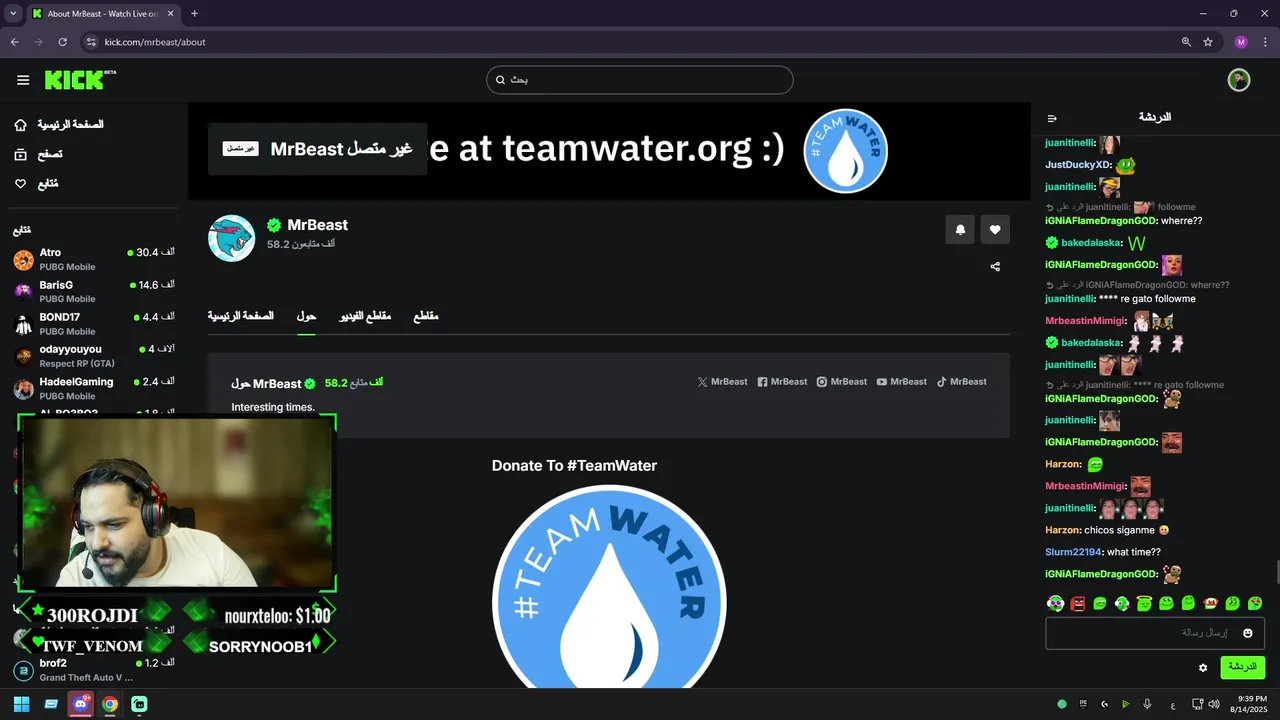This screenshot has width=1280, height=720.
Task: Select the heart-eyes green emote
Action: [x=1255, y=603]
